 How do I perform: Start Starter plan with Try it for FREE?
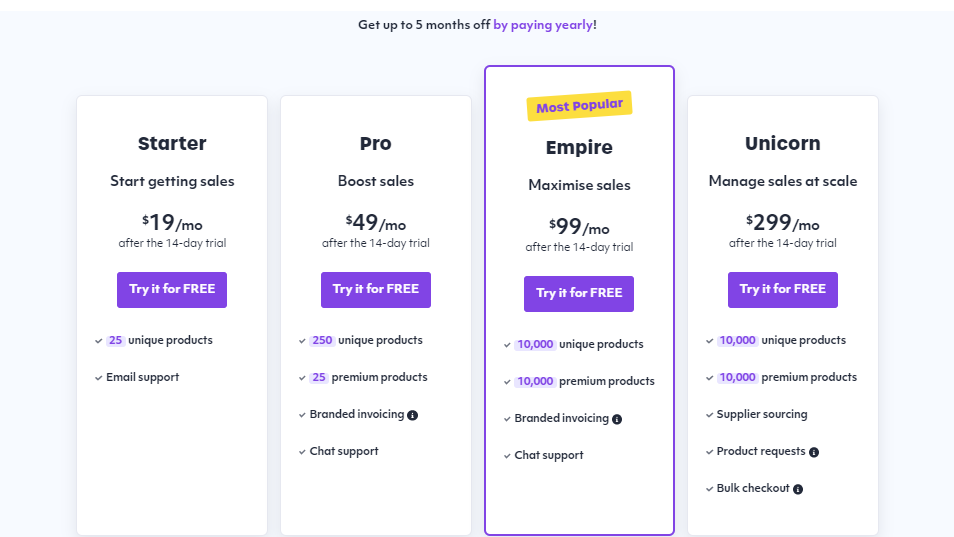172,289
